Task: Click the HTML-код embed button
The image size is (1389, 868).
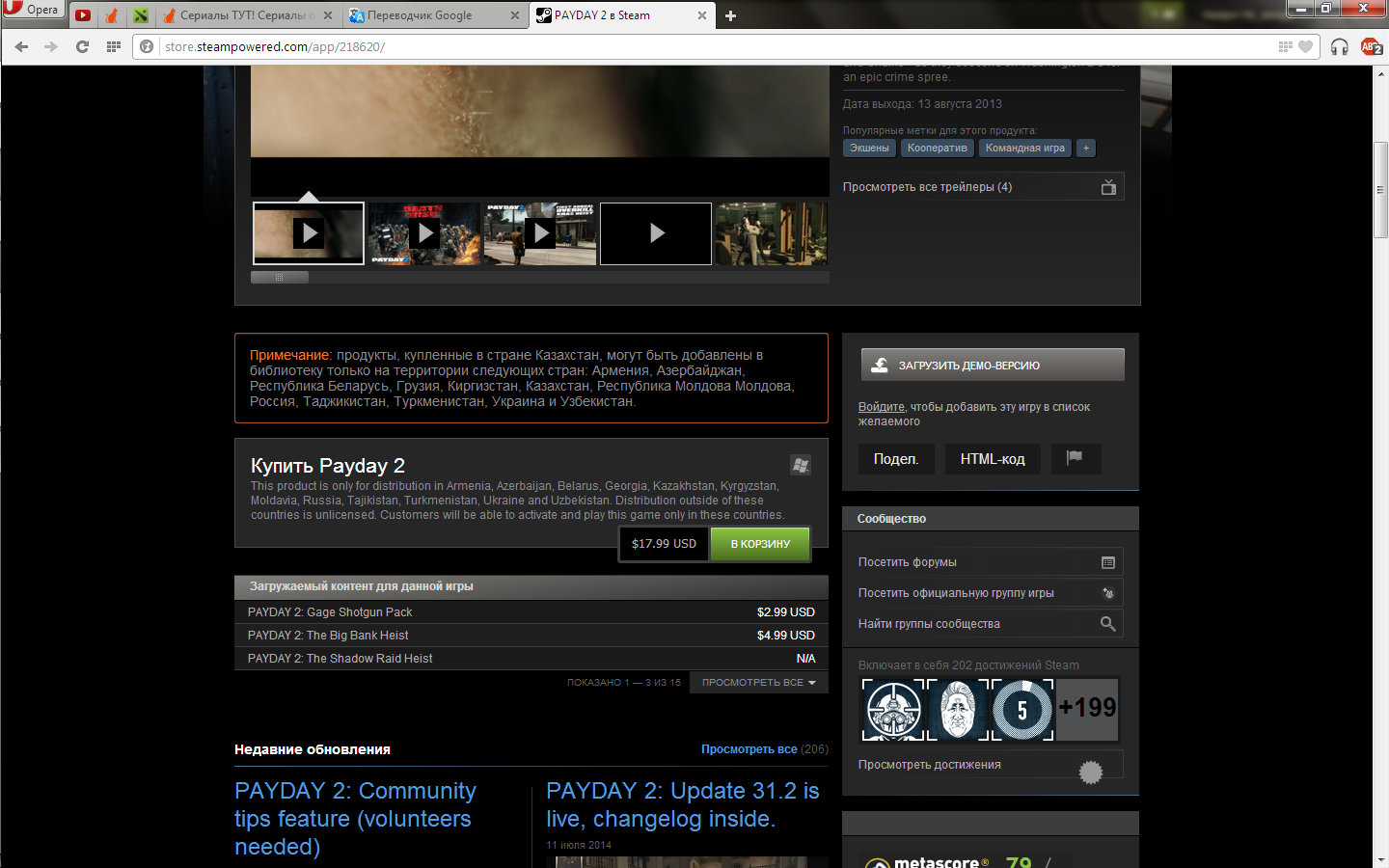Action: [993, 459]
